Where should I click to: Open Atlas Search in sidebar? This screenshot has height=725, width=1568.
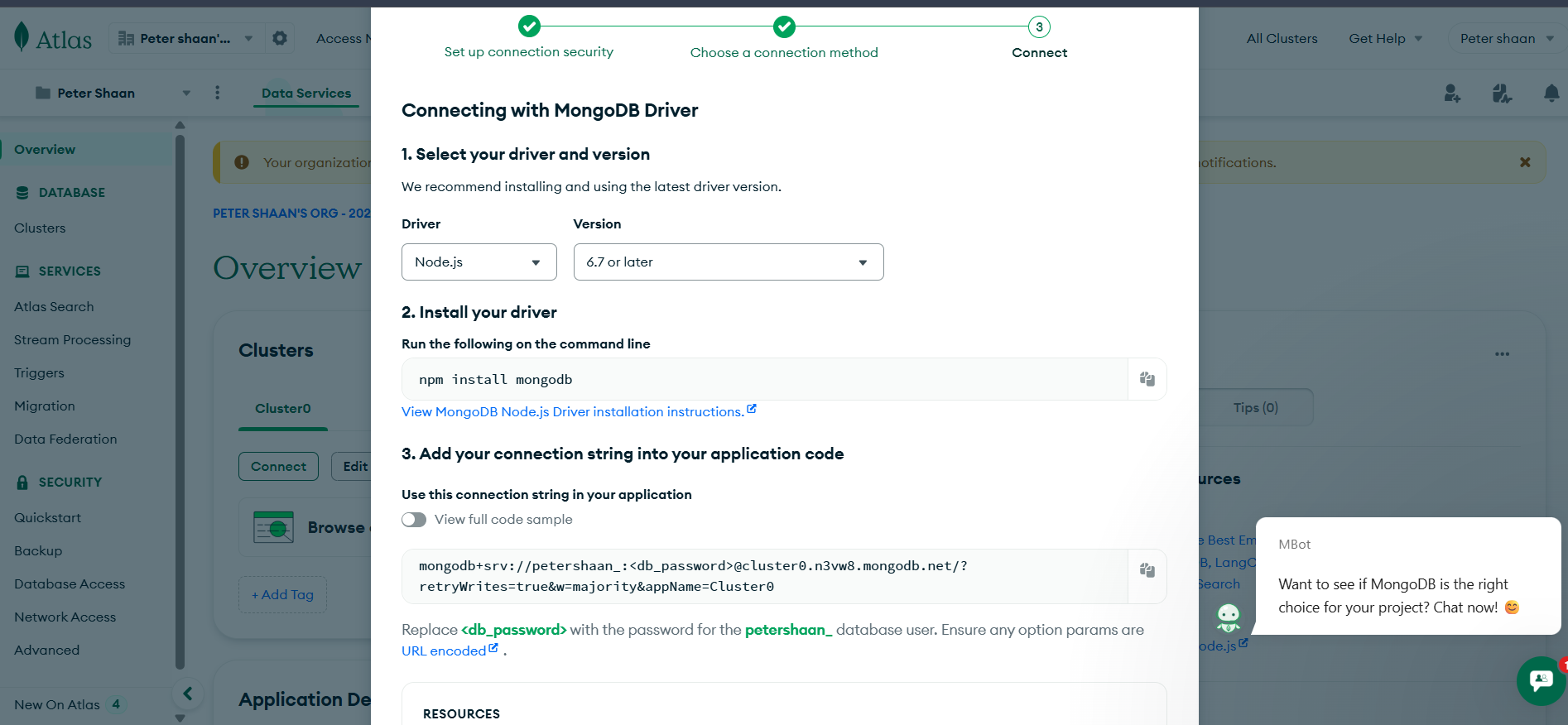(x=54, y=307)
